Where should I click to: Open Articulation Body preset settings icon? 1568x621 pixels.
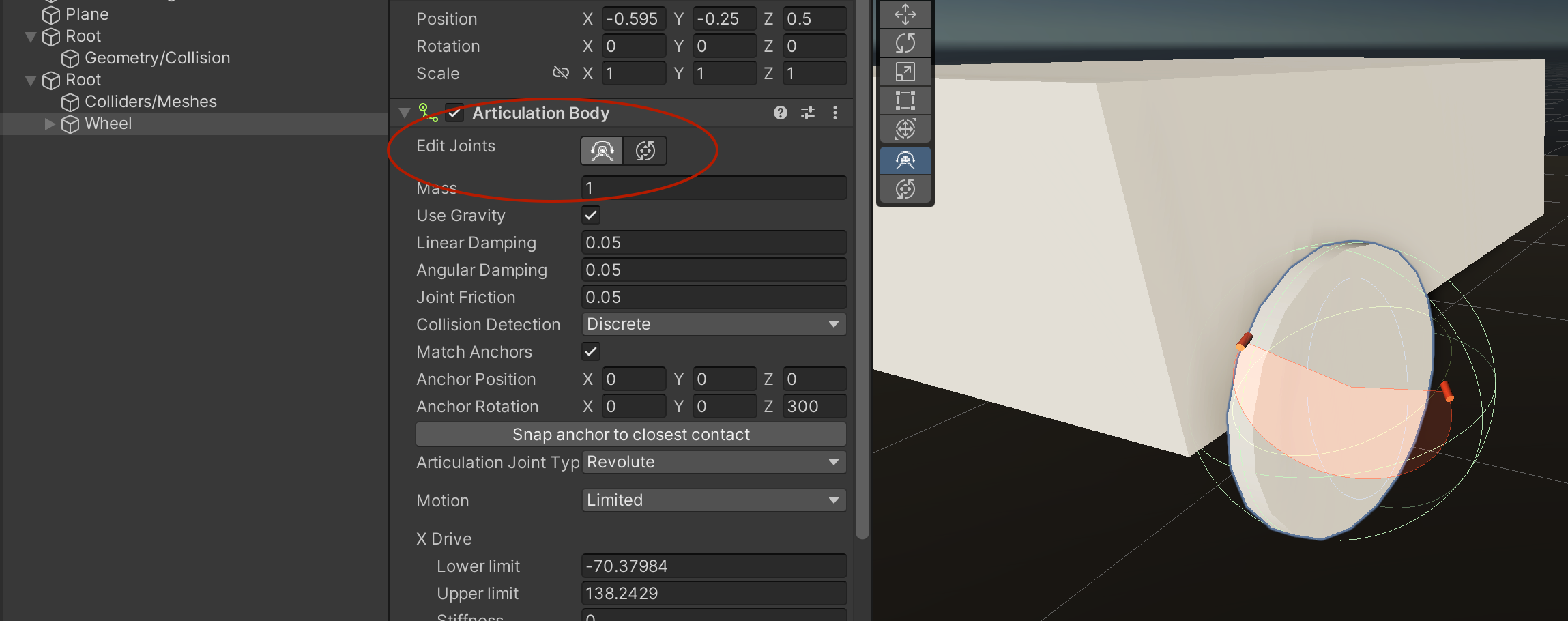coord(808,113)
